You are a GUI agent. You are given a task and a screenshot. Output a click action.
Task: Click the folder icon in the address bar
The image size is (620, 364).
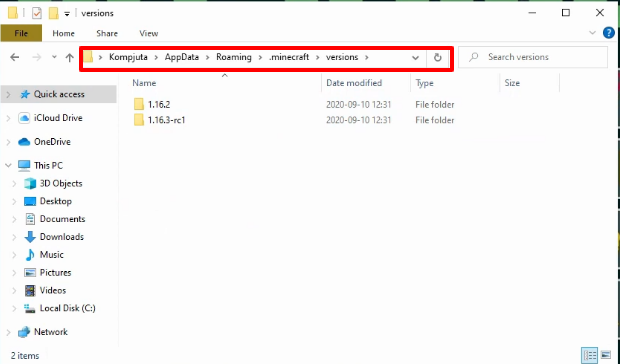[x=89, y=57]
